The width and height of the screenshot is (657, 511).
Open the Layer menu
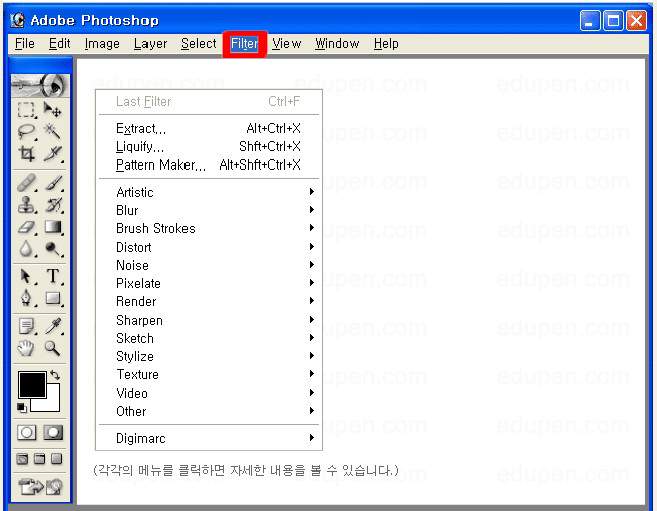tap(150, 44)
